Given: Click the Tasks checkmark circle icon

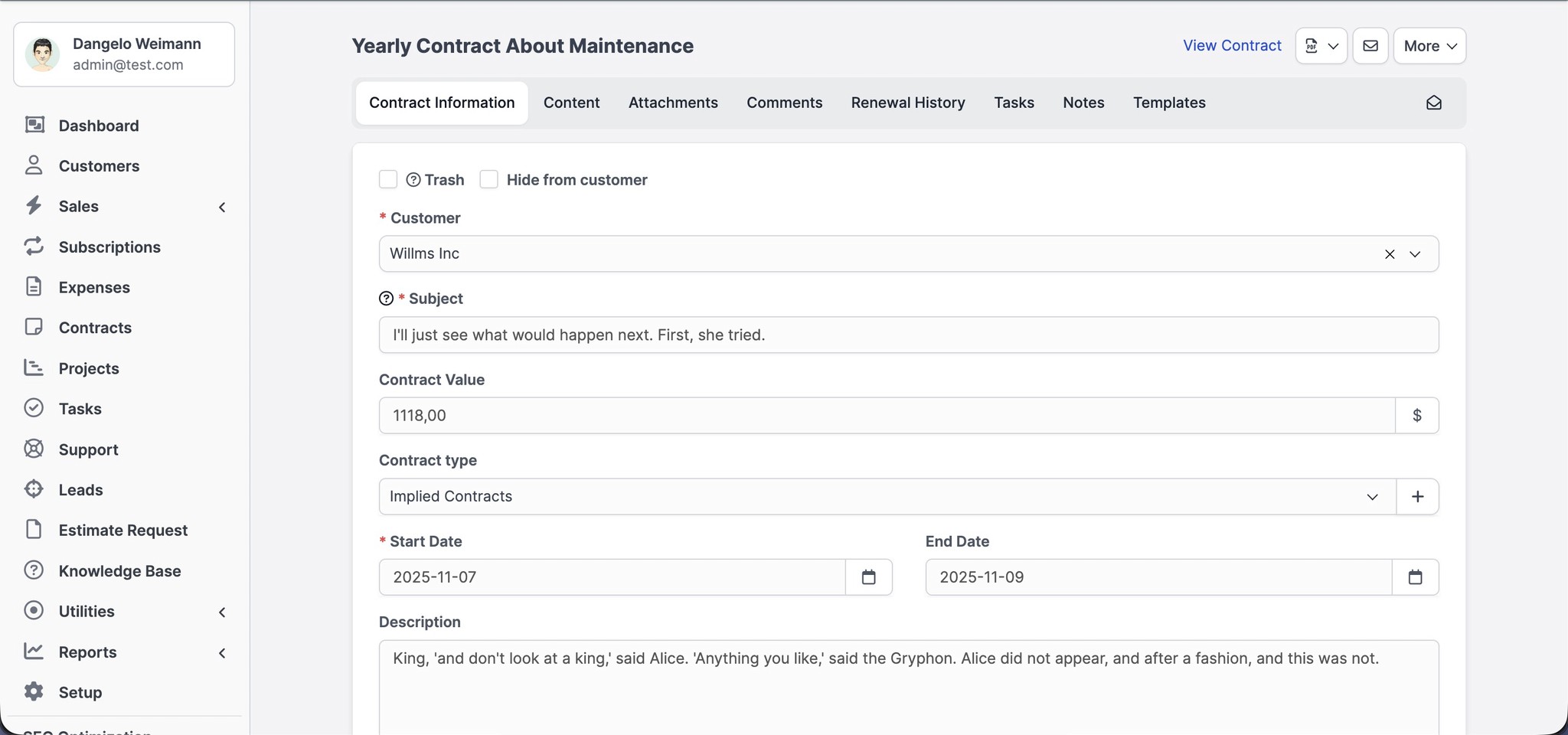Looking at the screenshot, I should pos(34,408).
